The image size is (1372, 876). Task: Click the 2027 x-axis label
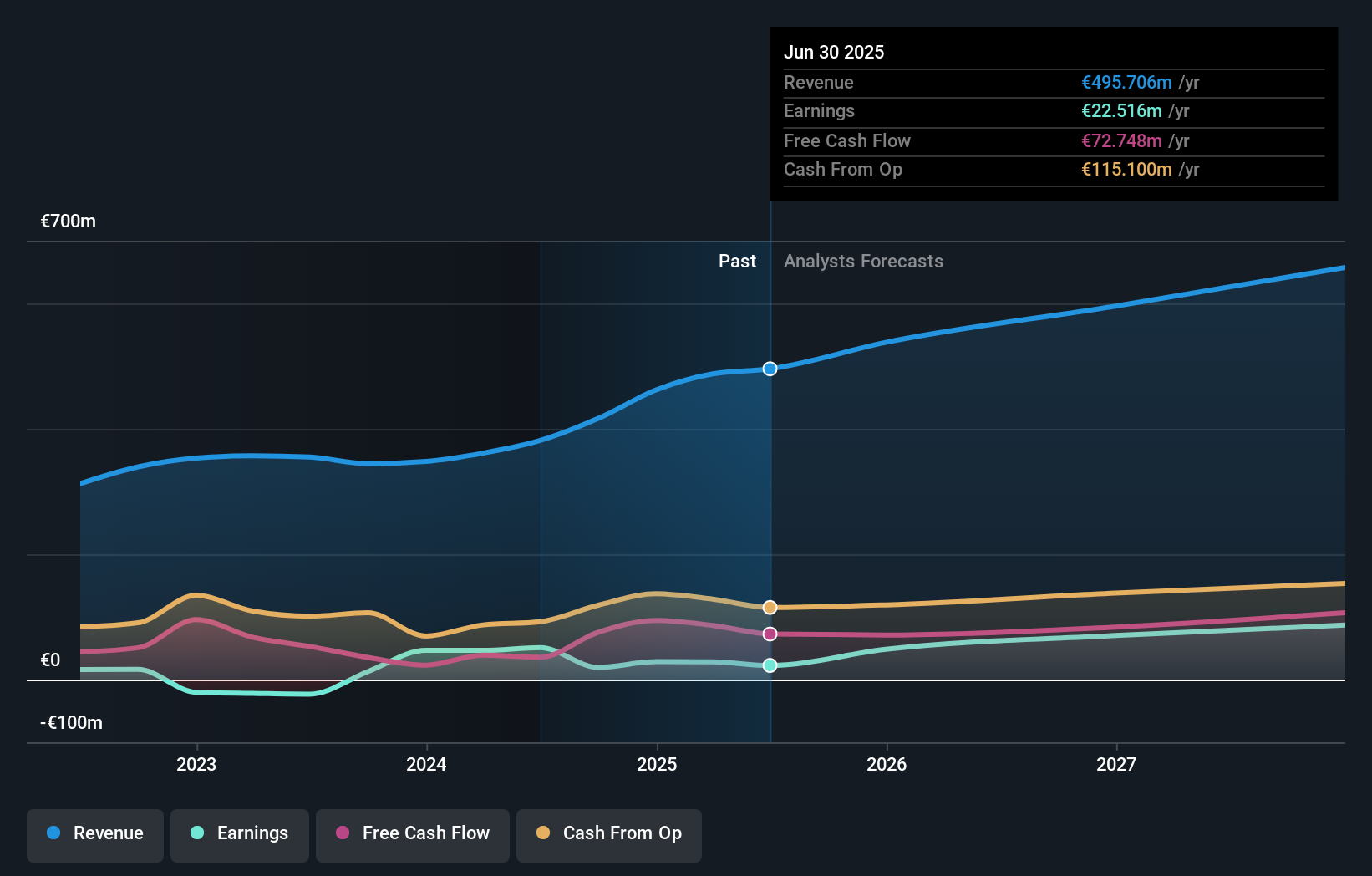point(1116,764)
